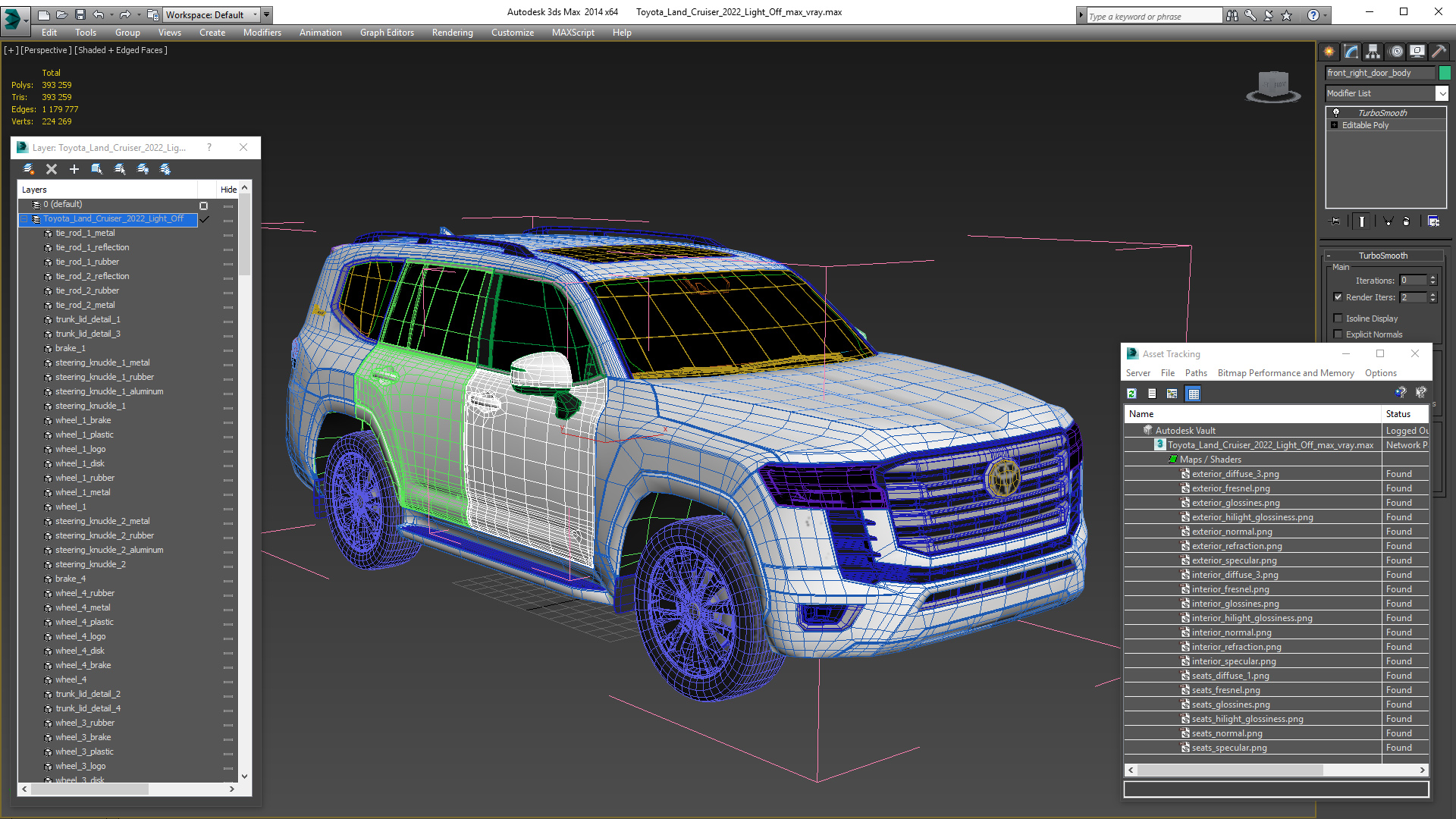1456x819 pixels.
Task: Click Table View icon in Asset Tracking toolbar
Action: [x=1193, y=394]
